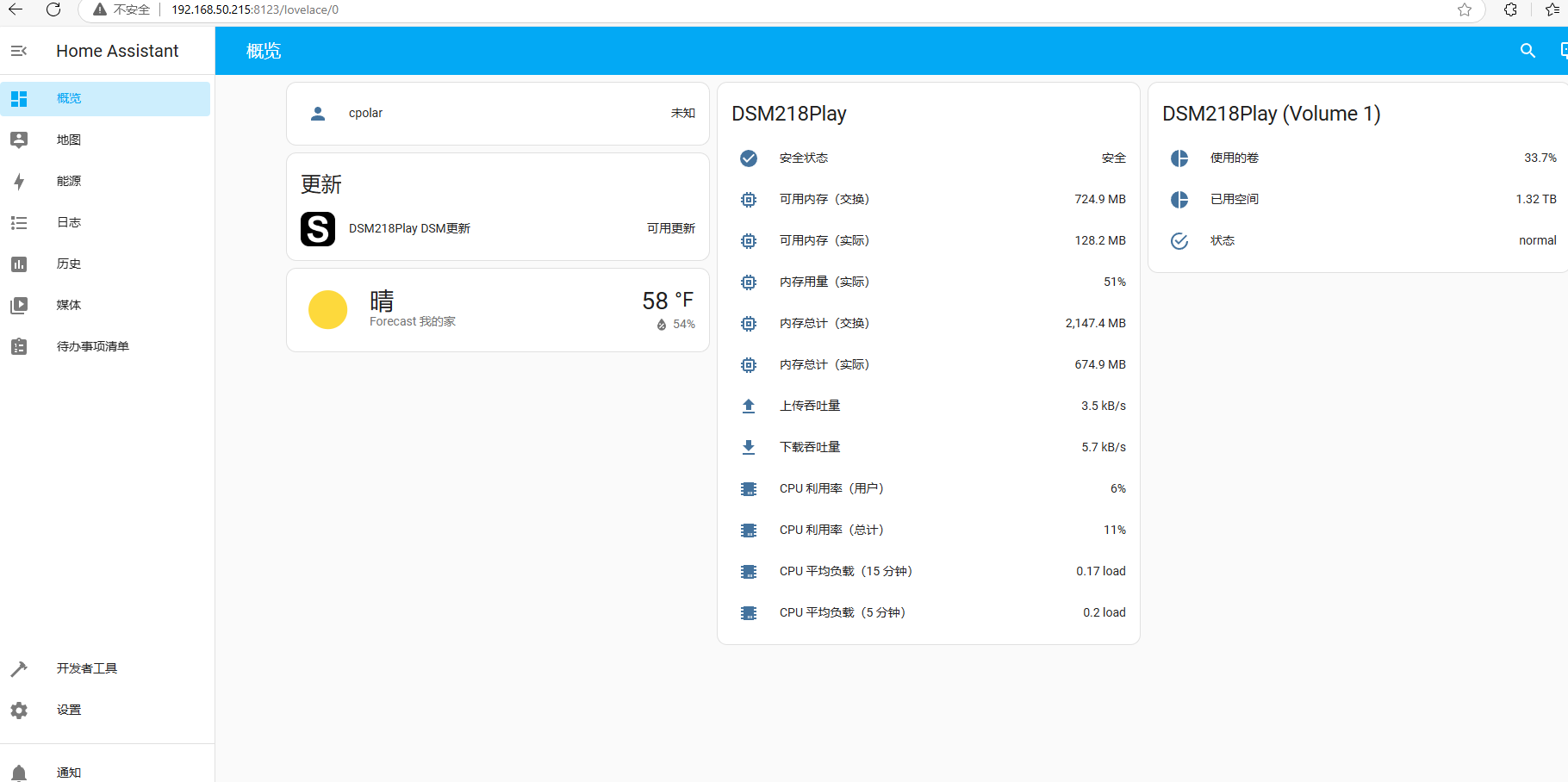This screenshot has height=782, width=1568.
Task: Click the 不安全 not-secure warning indicator
Action: point(121,9)
